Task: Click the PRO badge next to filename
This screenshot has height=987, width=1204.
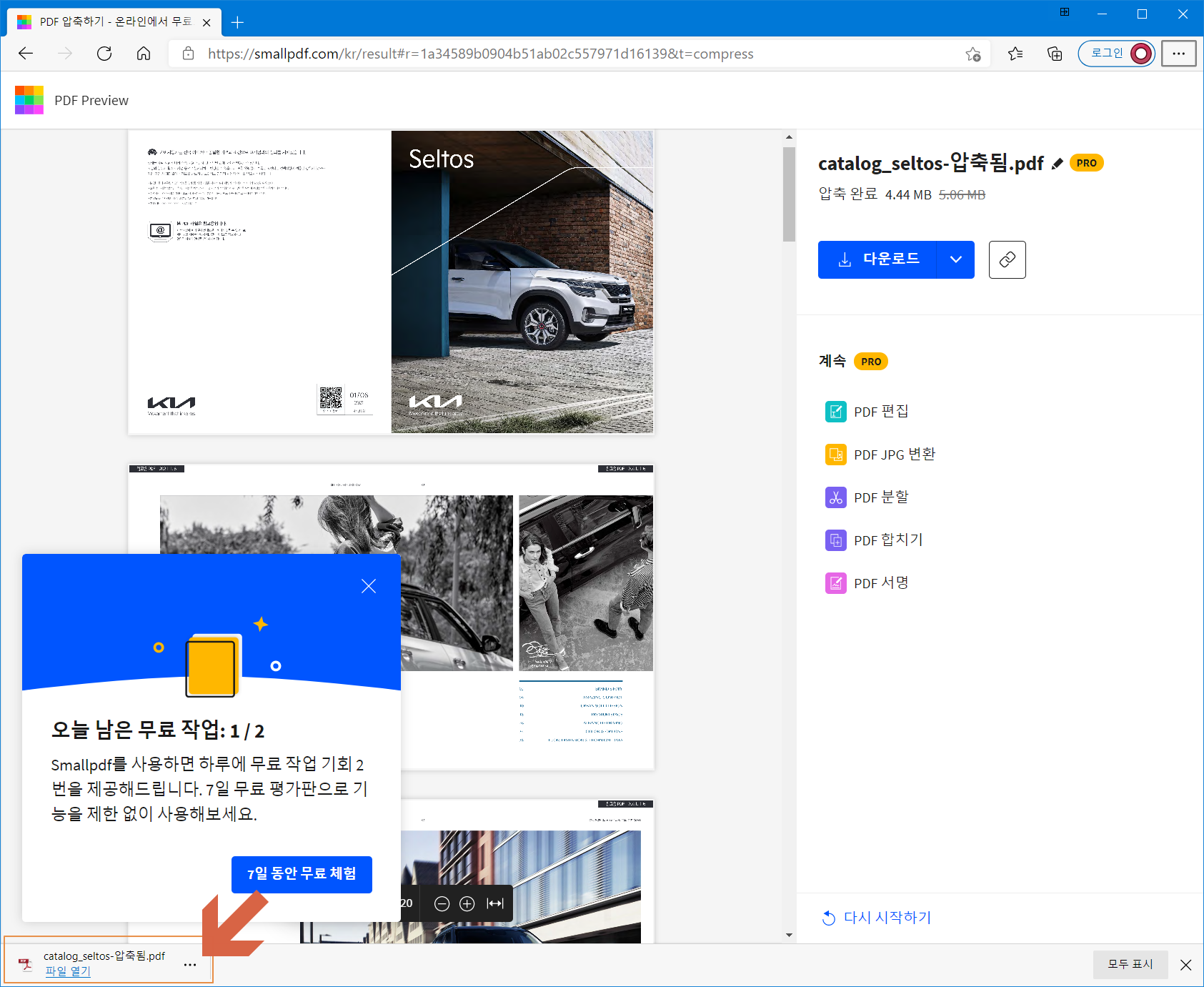Action: pos(1087,163)
